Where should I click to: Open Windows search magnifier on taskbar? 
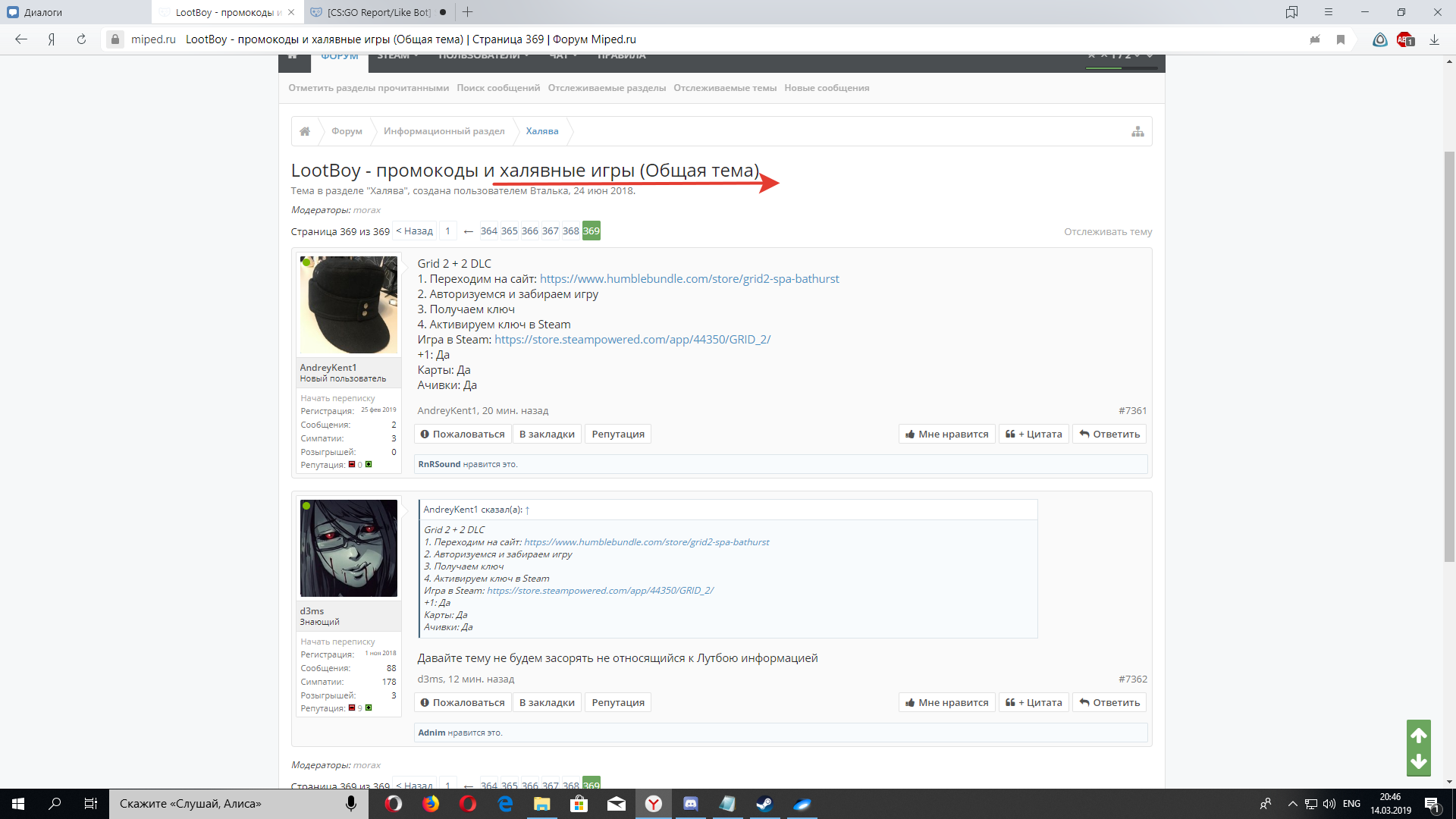pyautogui.click(x=55, y=804)
